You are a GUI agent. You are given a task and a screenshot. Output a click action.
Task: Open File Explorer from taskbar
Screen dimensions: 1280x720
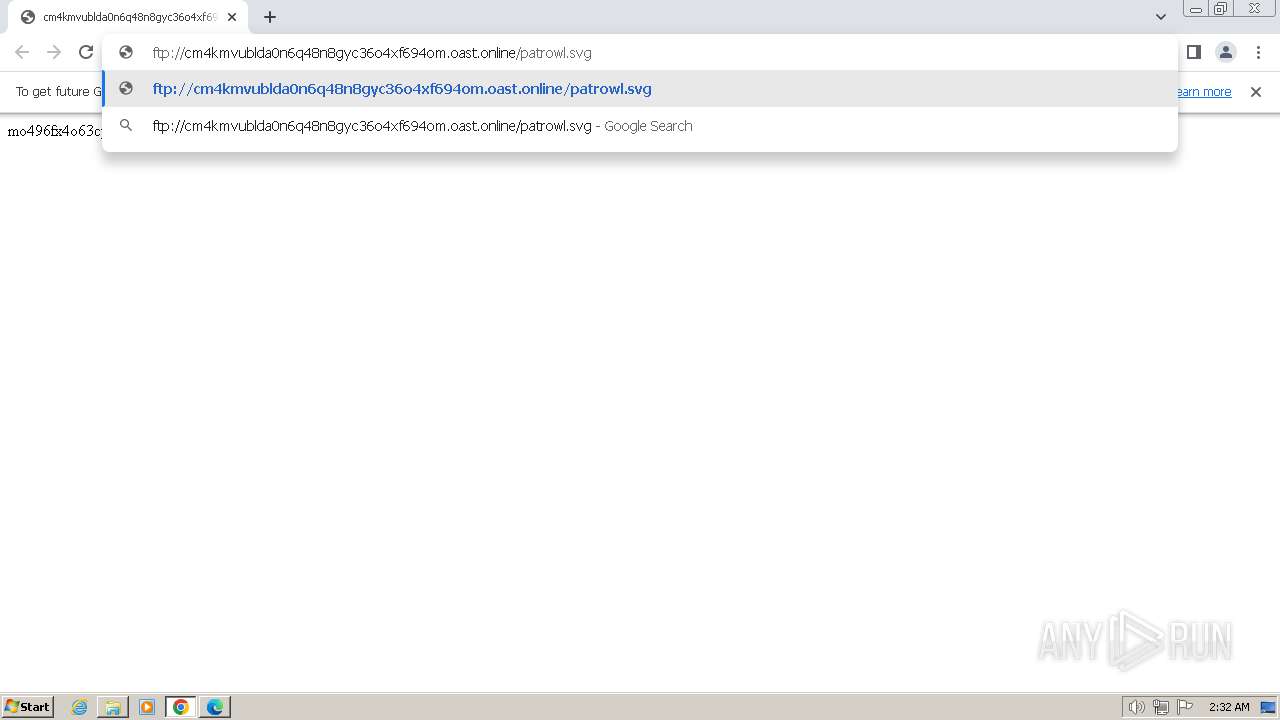[x=113, y=707]
